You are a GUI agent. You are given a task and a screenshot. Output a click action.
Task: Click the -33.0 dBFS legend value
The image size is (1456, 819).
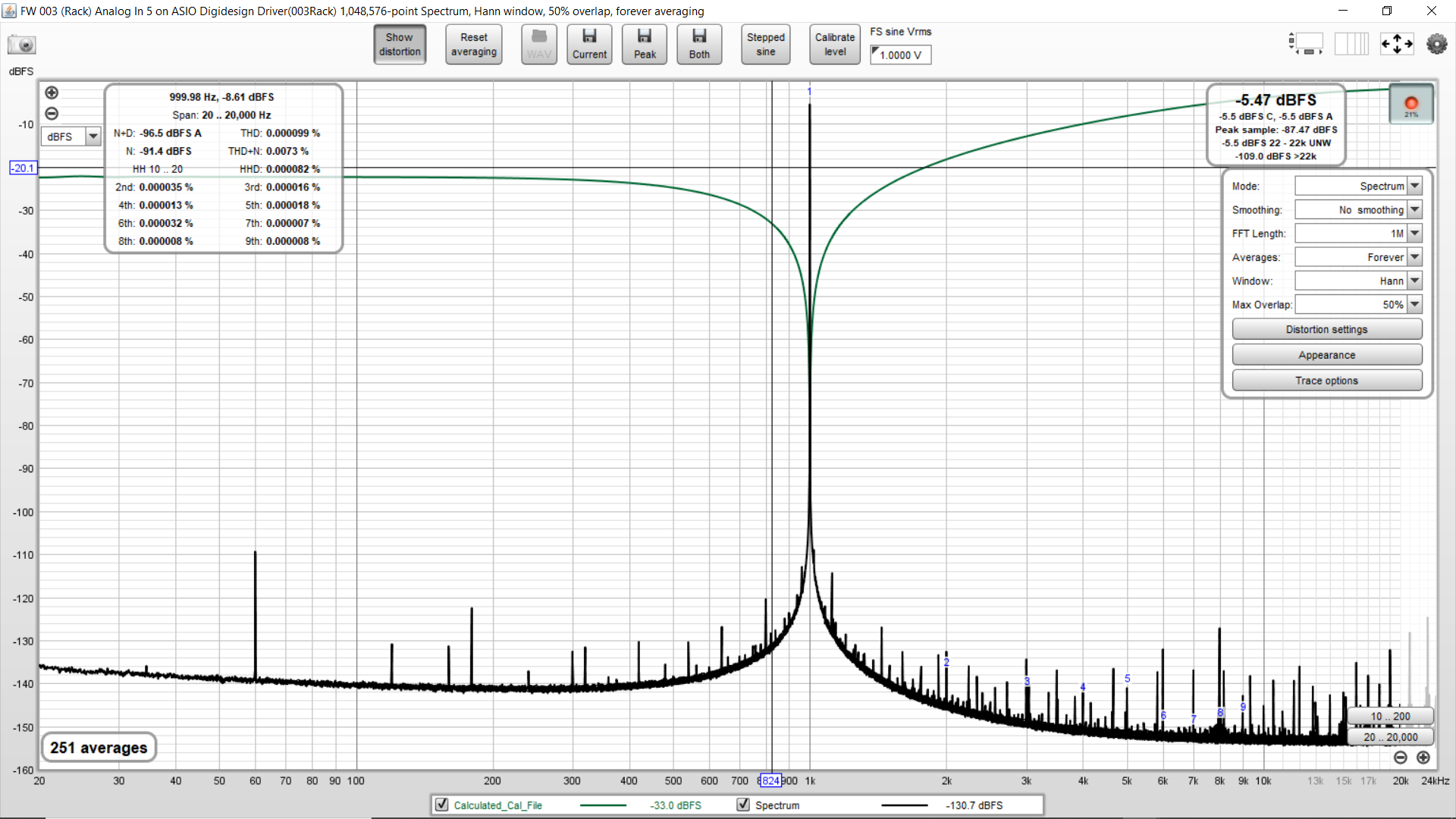[676, 805]
